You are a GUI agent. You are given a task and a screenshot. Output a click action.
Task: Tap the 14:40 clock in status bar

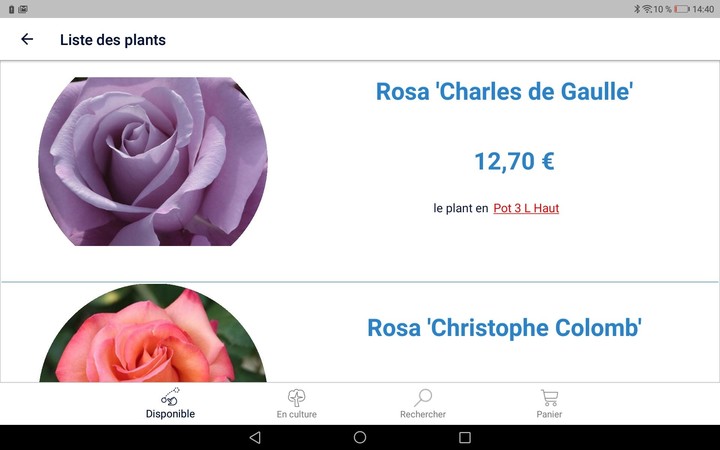(703, 9)
